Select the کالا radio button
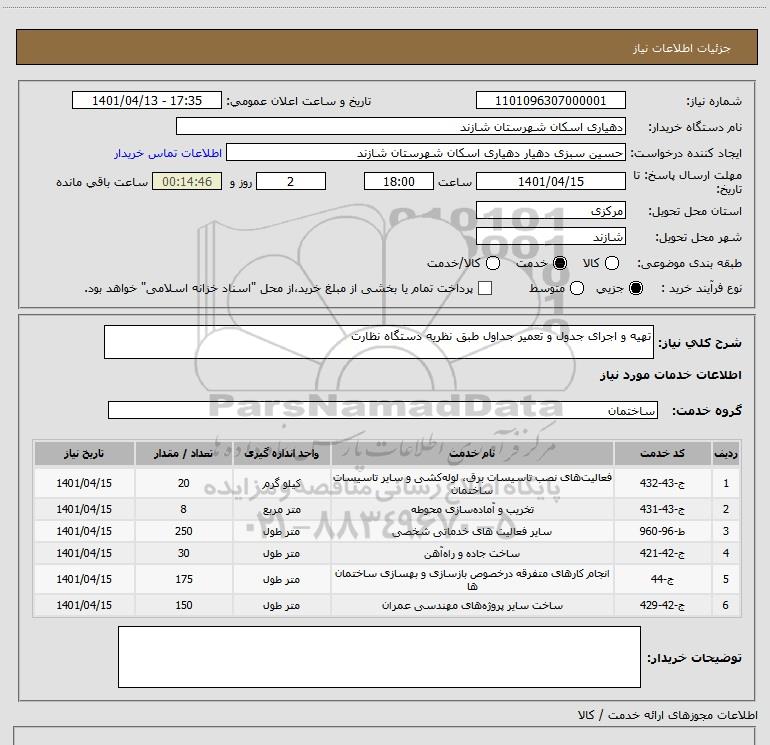The image size is (770, 745). coord(611,263)
